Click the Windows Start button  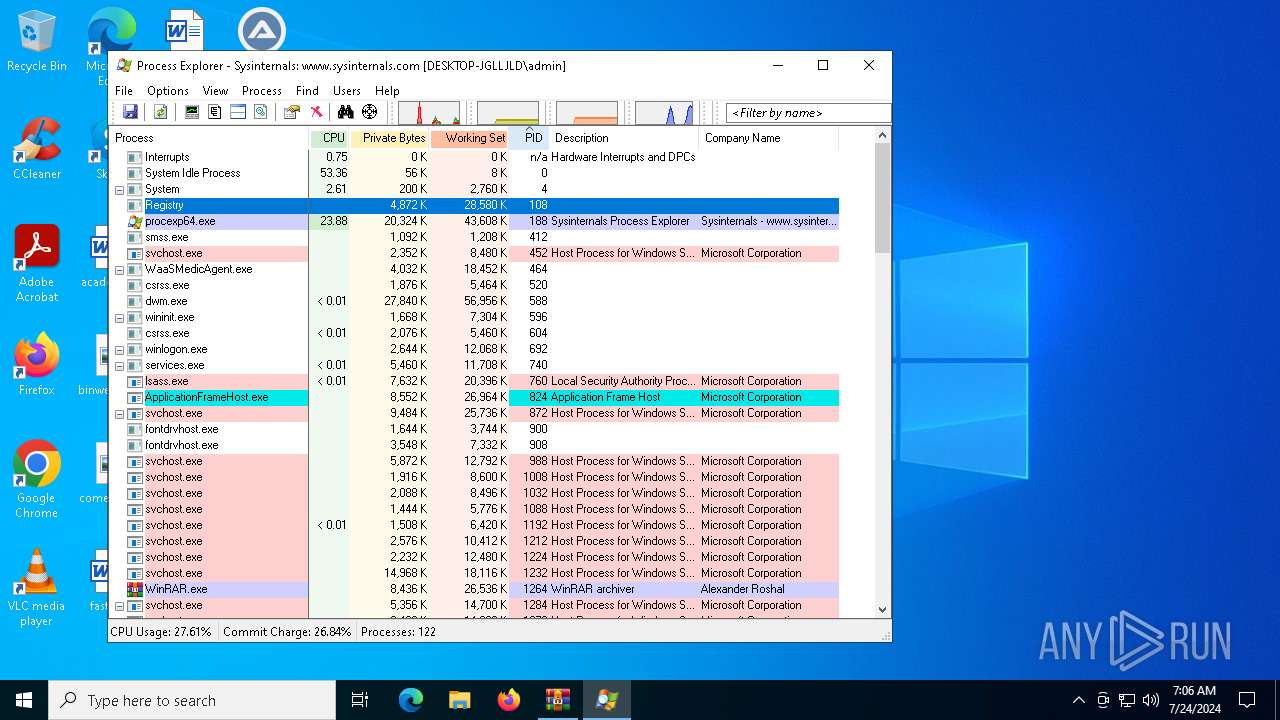24,700
